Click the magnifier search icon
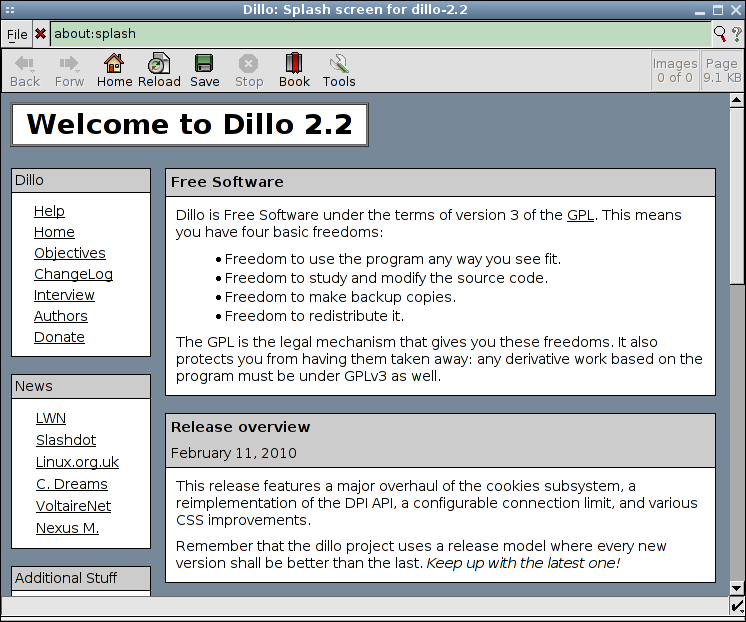The width and height of the screenshot is (746, 622). [719, 33]
